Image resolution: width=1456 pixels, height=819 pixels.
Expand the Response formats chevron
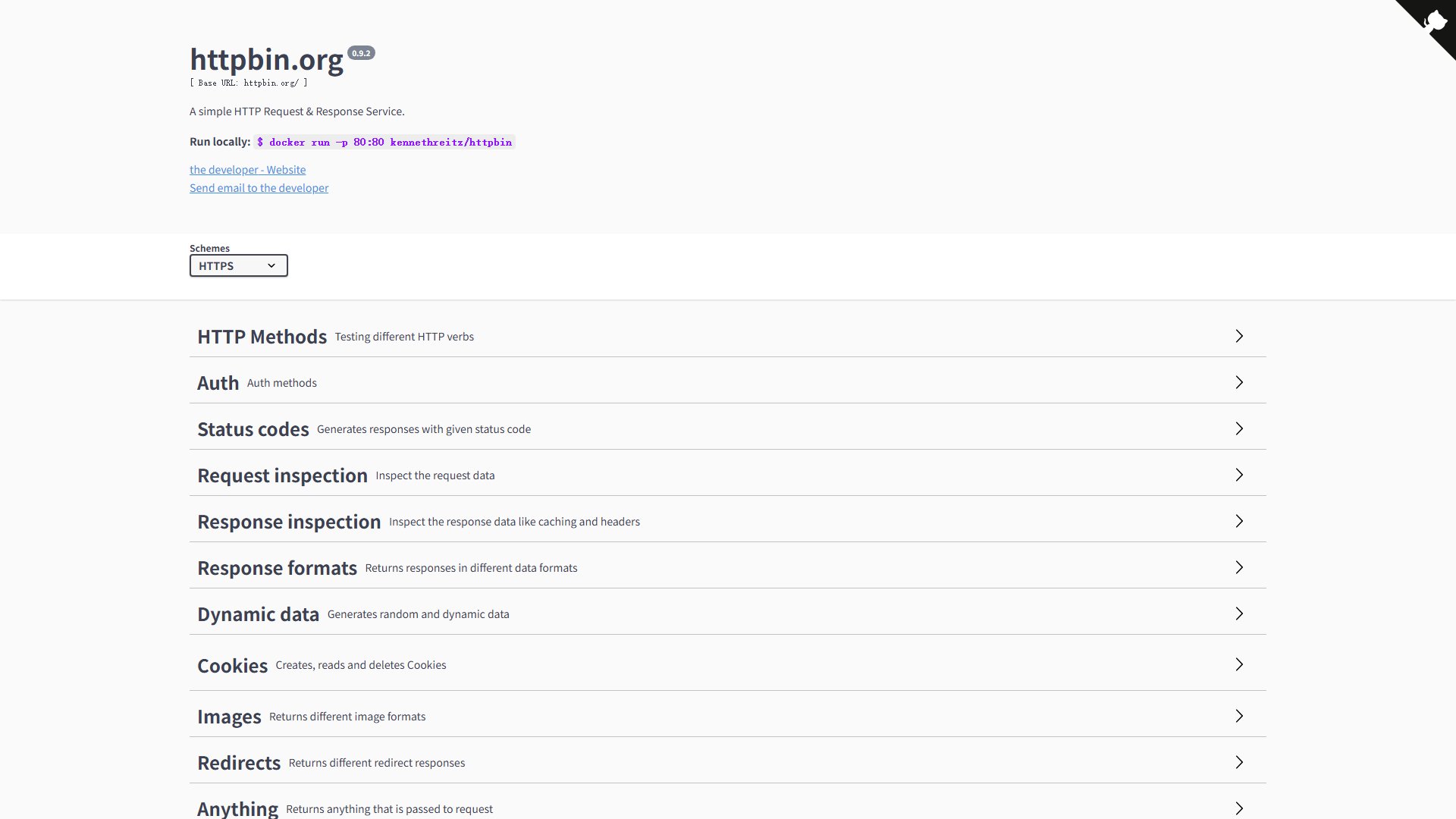click(1239, 567)
